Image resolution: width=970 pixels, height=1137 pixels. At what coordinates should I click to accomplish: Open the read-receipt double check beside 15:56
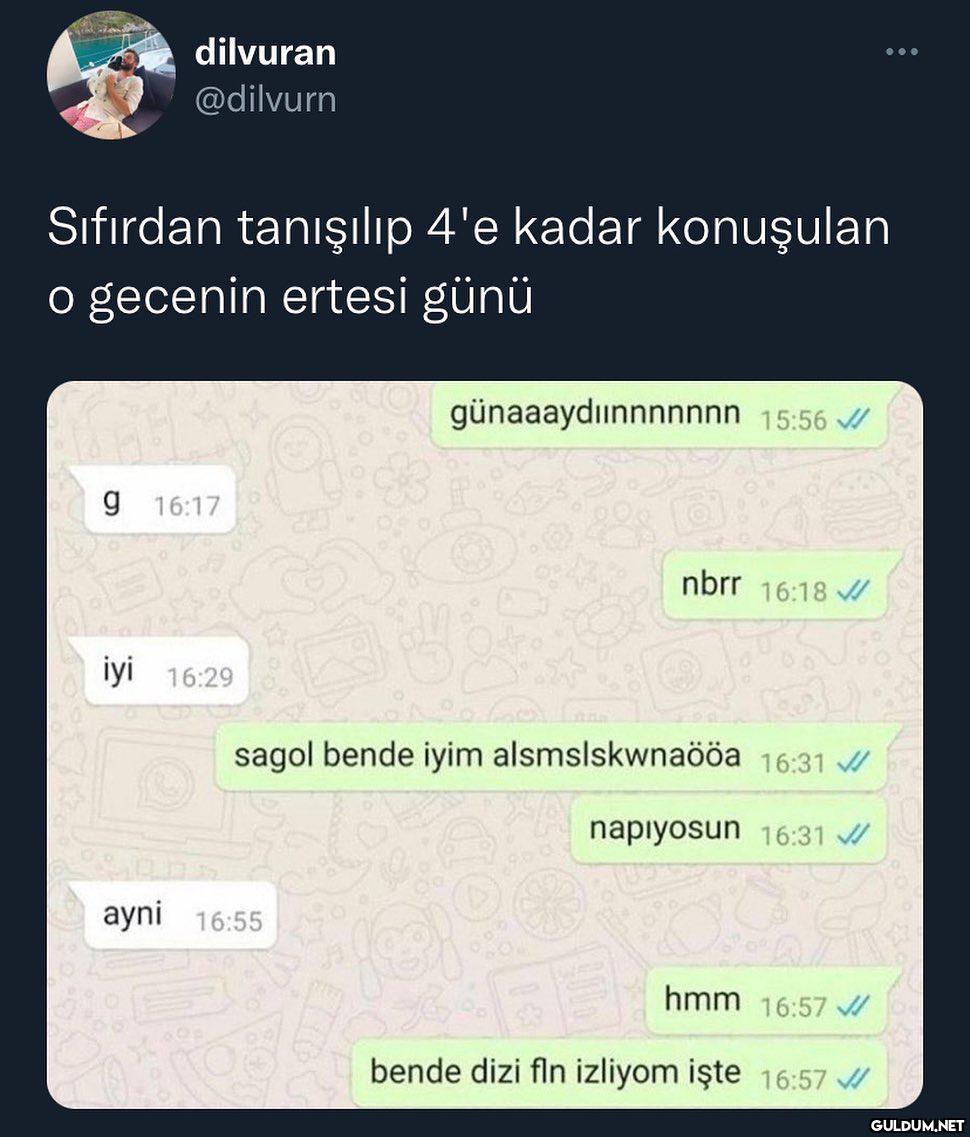click(853, 419)
